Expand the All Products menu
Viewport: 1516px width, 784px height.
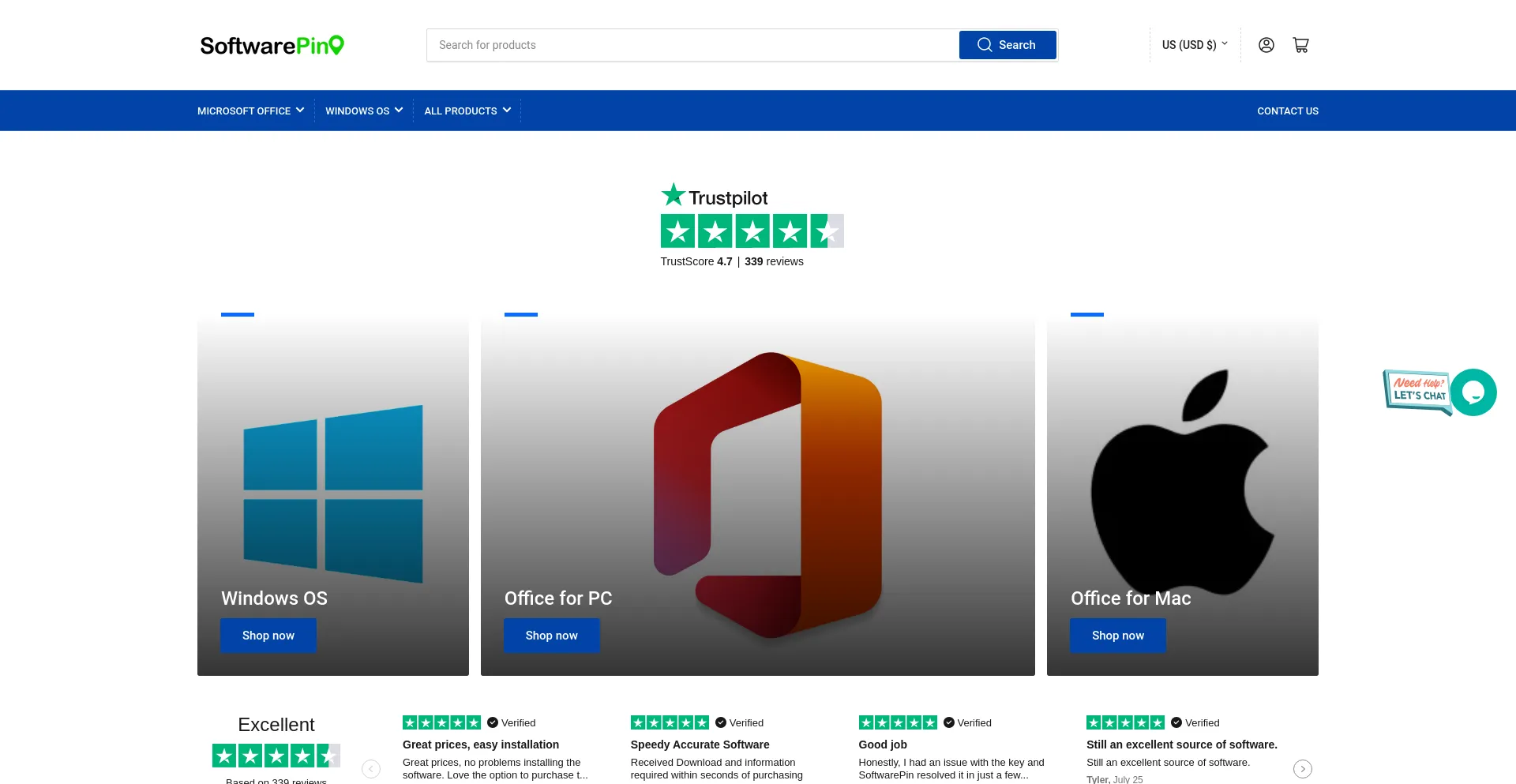(467, 111)
